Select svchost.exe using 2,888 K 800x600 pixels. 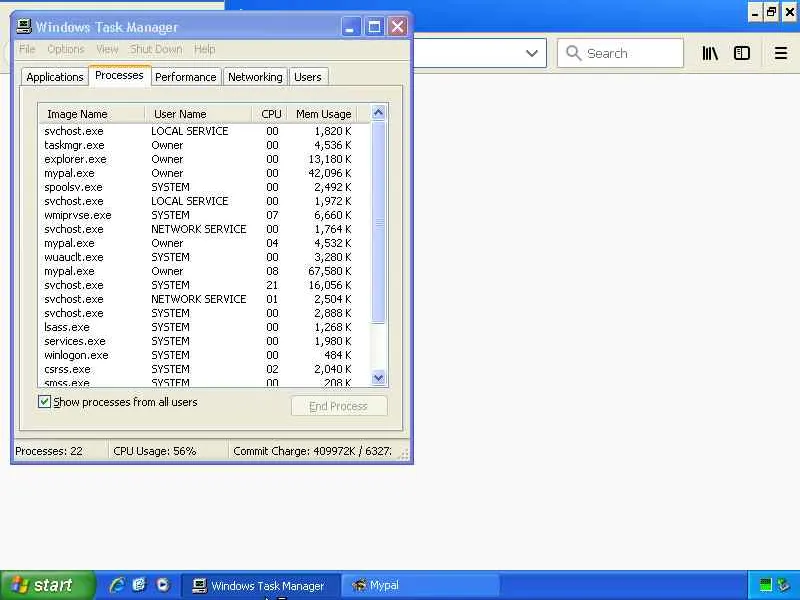point(204,313)
